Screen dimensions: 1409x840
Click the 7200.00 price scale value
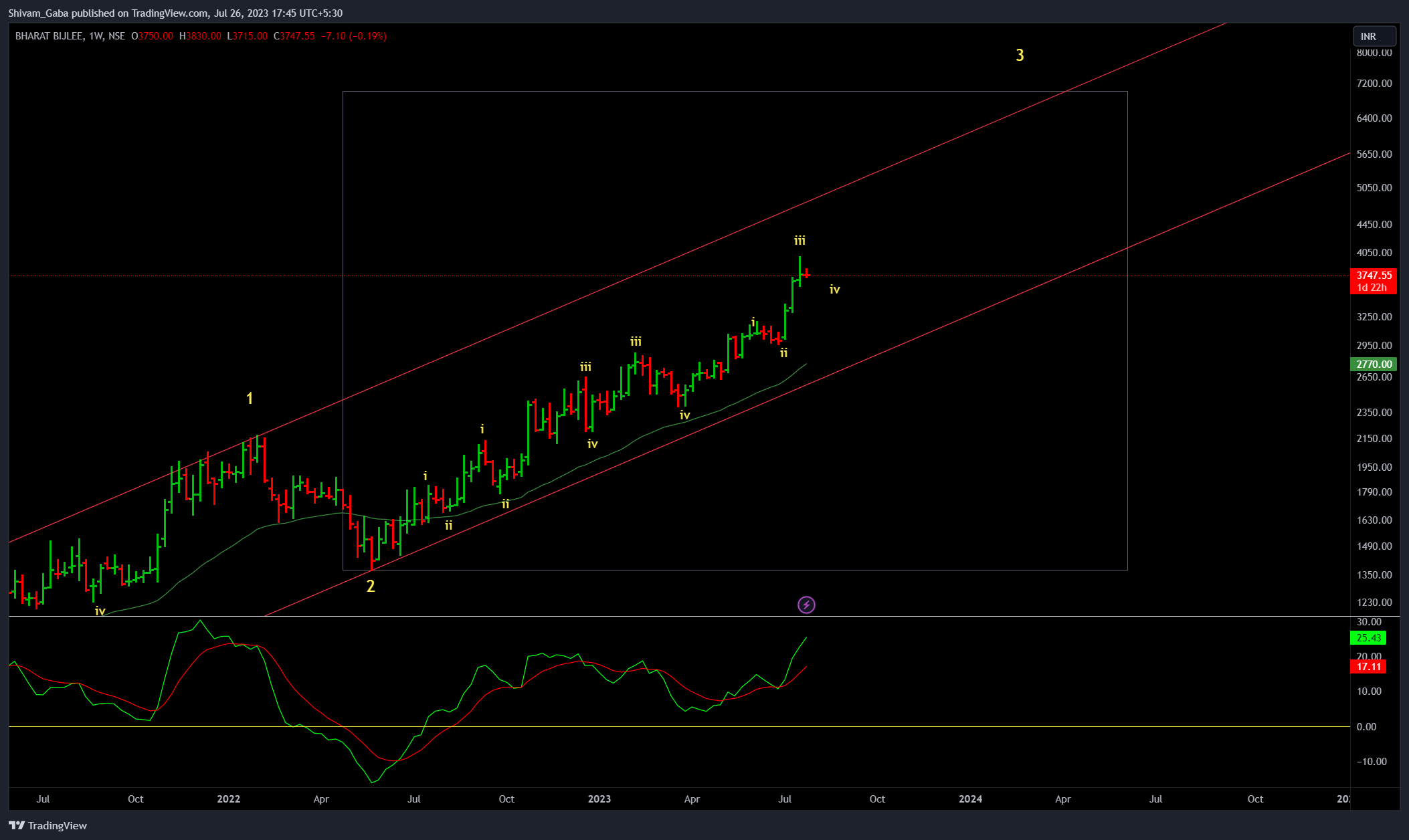[x=1374, y=83]
